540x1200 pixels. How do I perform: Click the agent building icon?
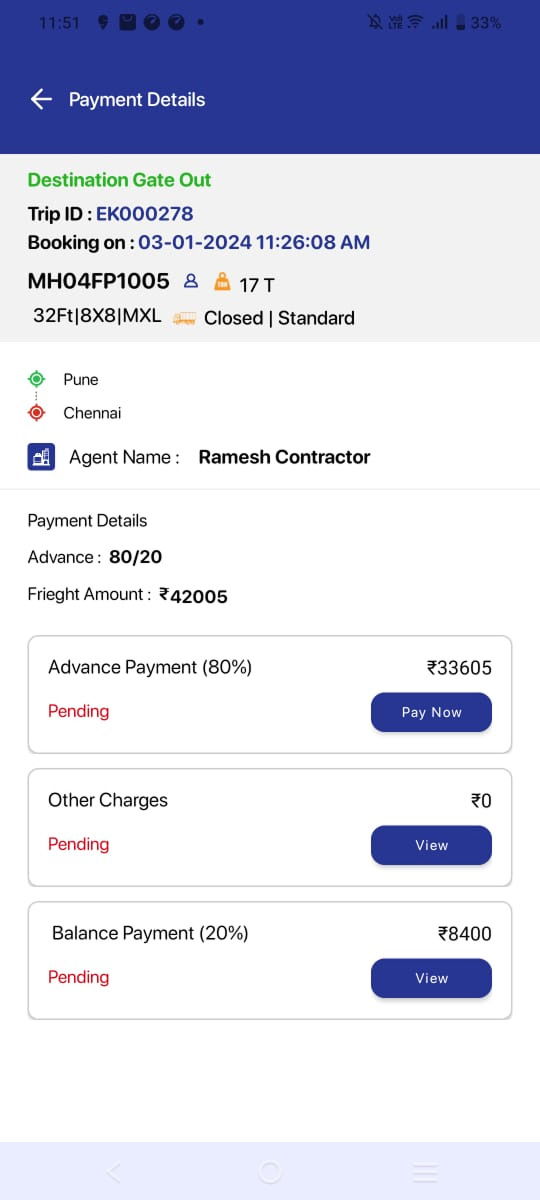tap(41, 457)
